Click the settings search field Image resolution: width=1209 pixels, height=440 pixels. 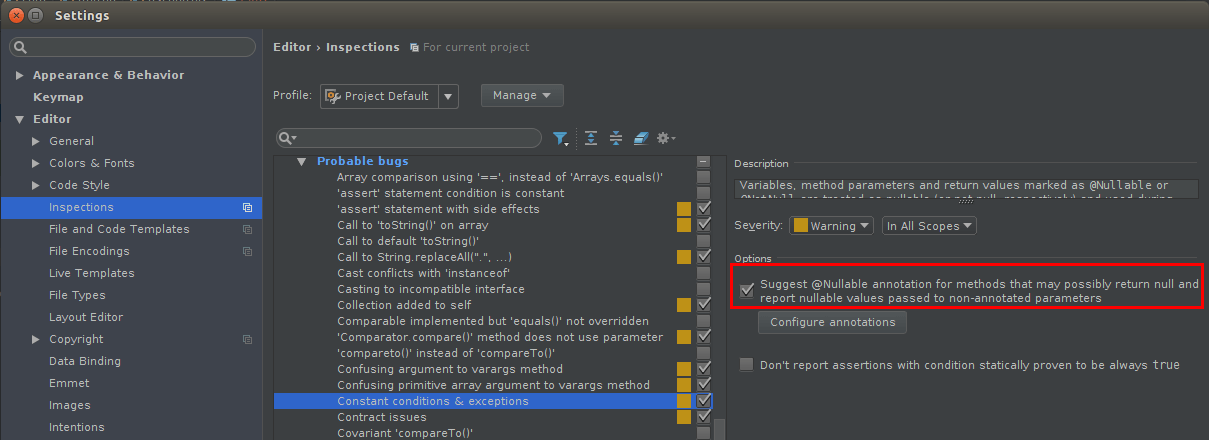[133, 47]
